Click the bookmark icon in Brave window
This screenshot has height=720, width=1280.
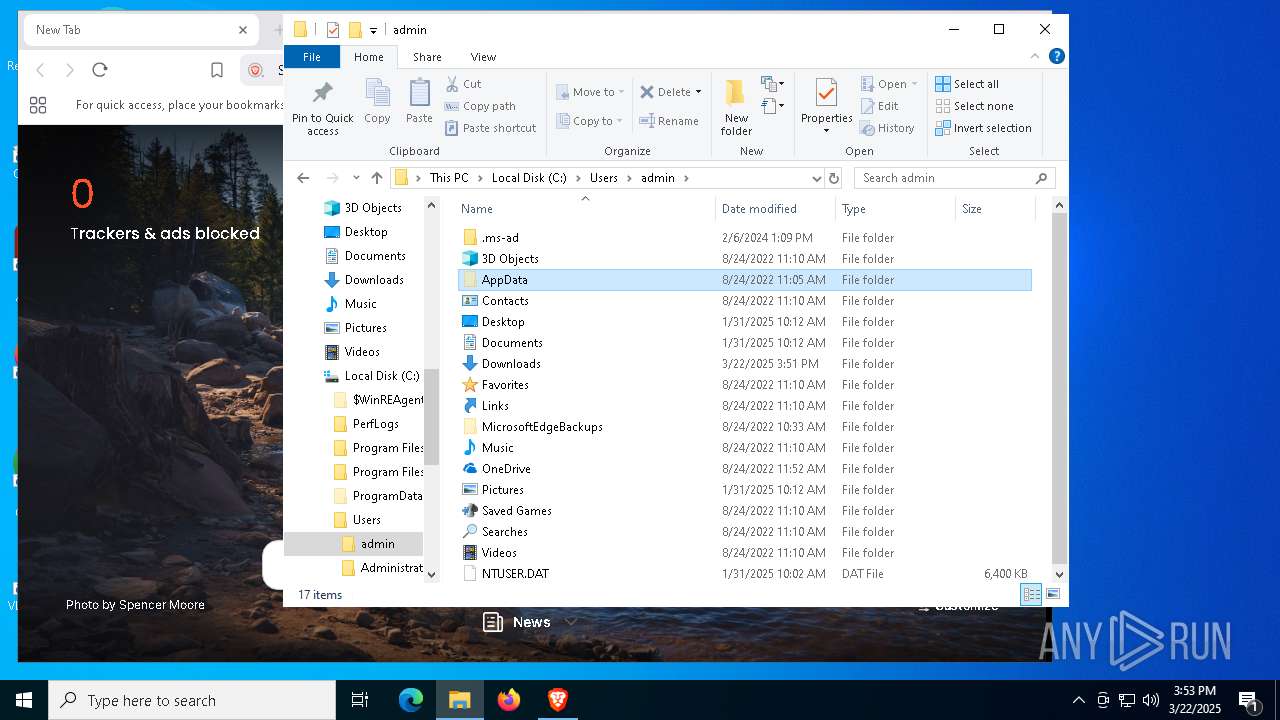[x=217, y=70]
